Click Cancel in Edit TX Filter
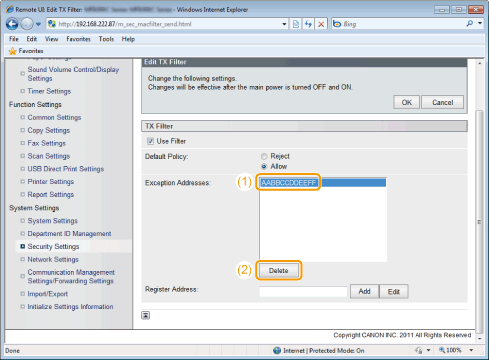Viewport: 489px width, 360px height. pos(442,102)
